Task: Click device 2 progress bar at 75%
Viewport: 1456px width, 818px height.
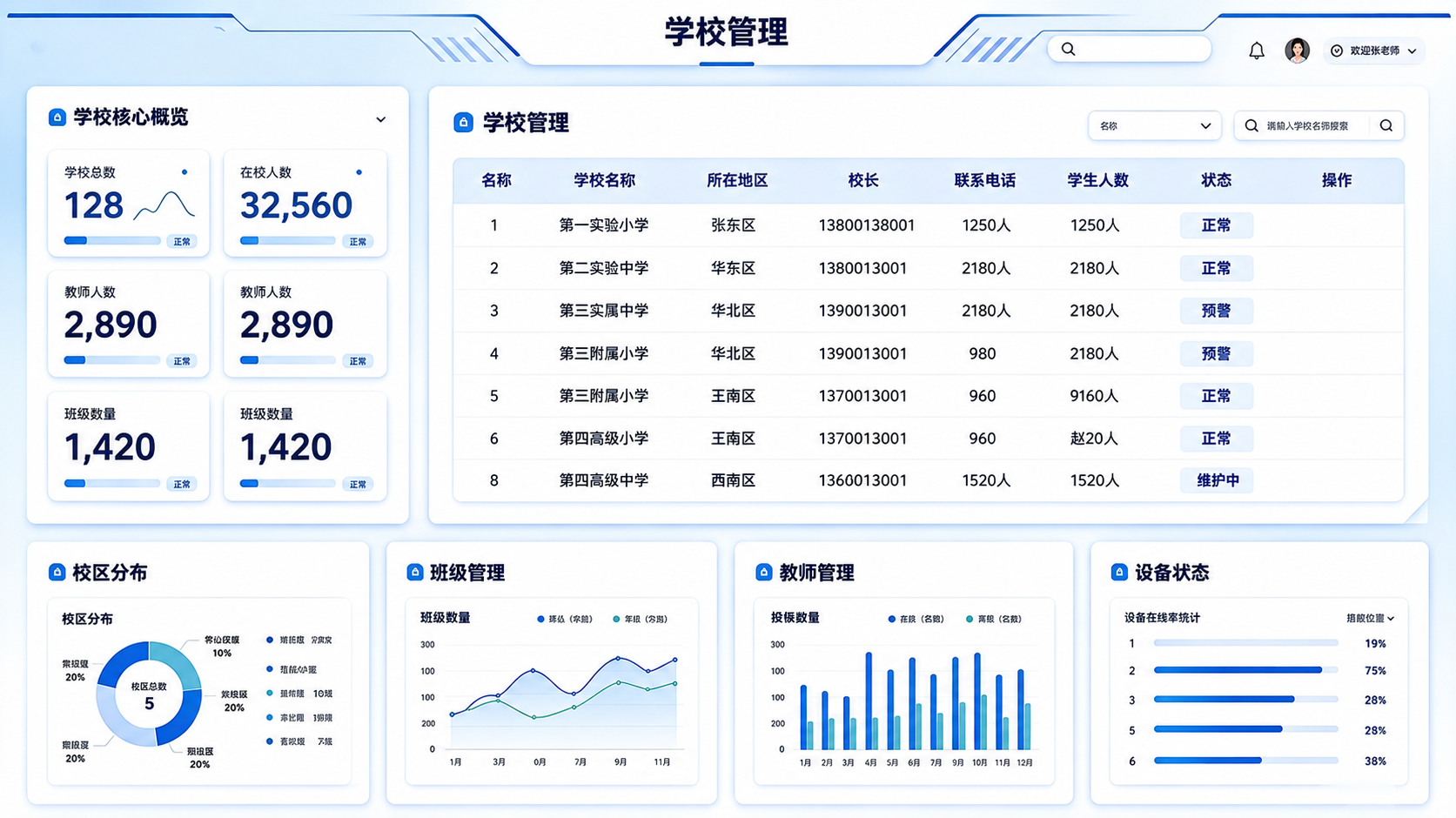Action: point(1246,671)
